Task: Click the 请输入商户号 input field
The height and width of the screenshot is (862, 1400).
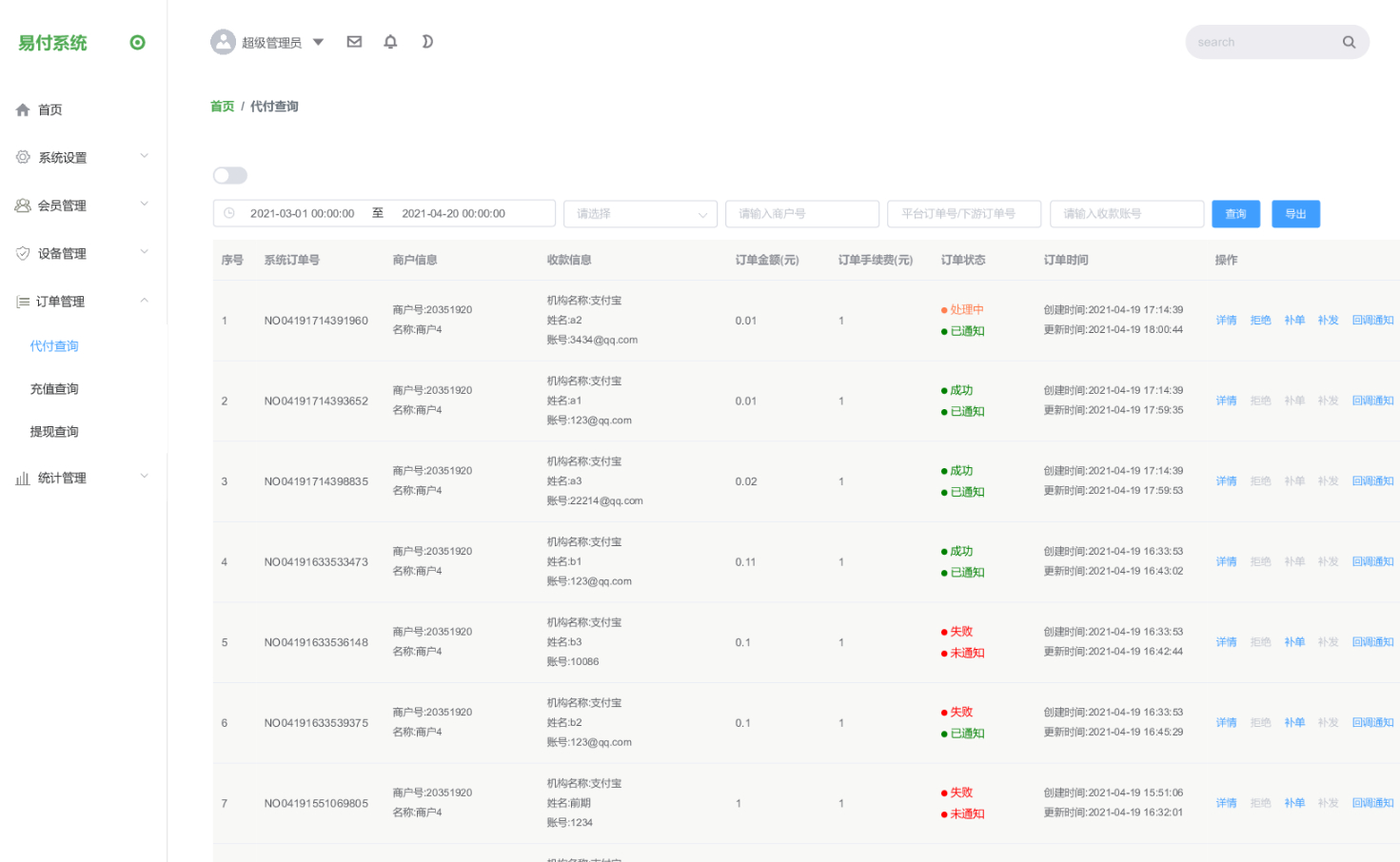Action: [802, 214]
